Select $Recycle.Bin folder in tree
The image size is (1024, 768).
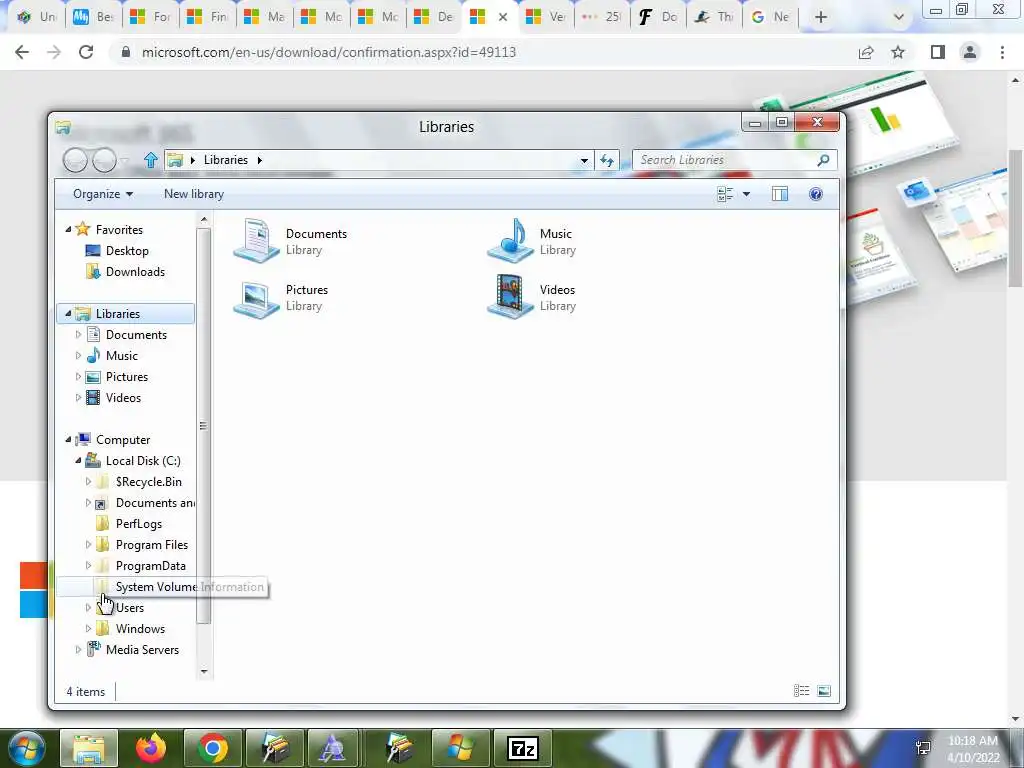[148, 482]
